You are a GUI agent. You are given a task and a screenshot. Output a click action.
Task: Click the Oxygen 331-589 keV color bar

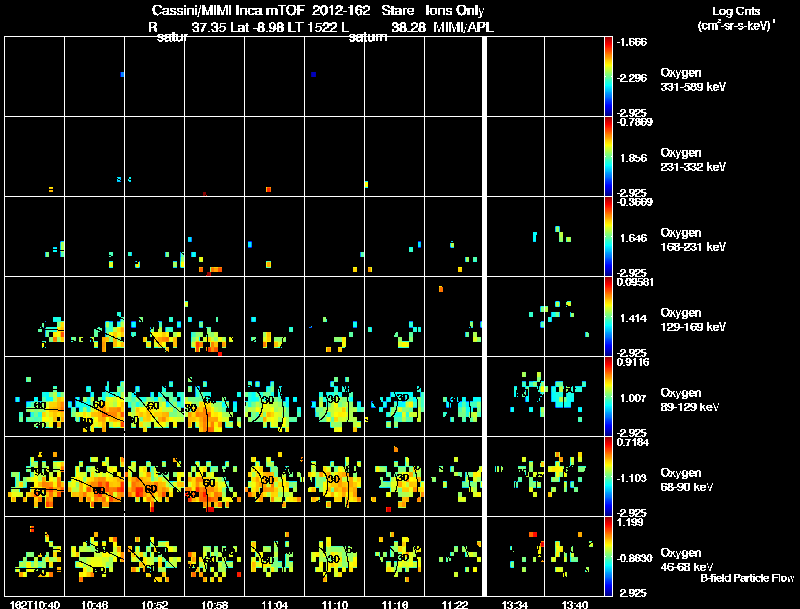(608, 77)
